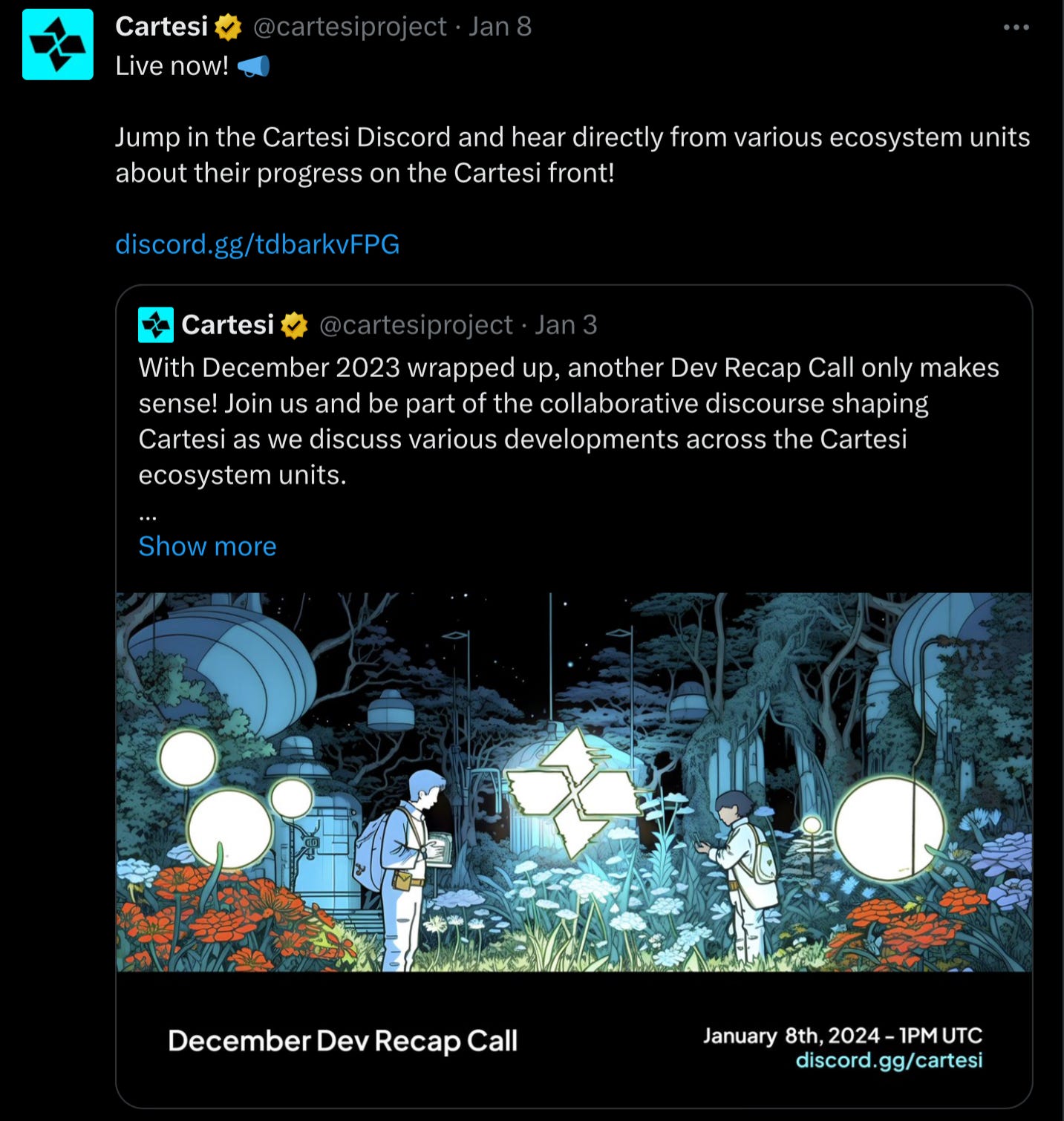This screenshot has width=1064, height=1121.
Task: Expand quoted tweet with Show more
Action: (207, 546)
